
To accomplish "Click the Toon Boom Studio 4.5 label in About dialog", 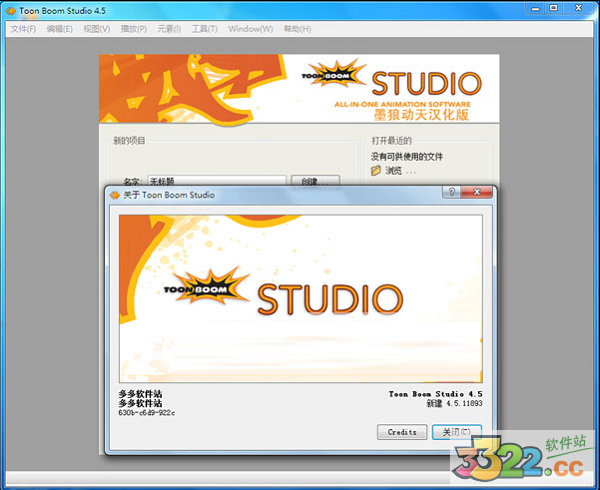I will tap(435, 394).
